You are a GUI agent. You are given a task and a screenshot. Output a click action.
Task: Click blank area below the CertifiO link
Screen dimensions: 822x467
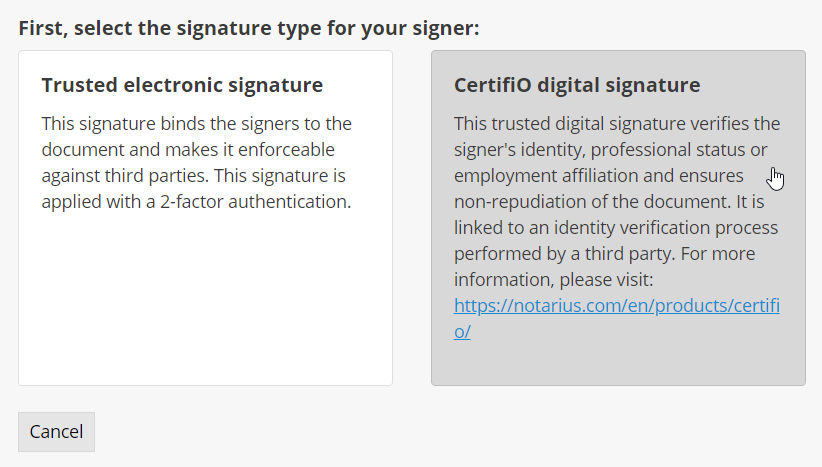pyautogui.click(x=618, y=363)
